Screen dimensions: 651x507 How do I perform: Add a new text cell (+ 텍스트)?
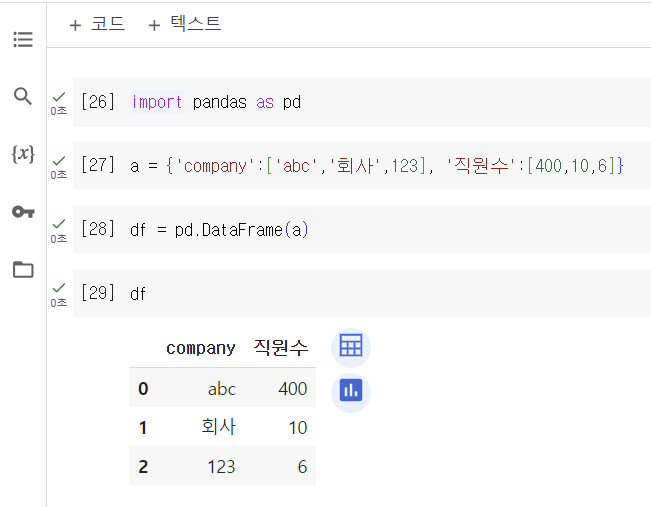(x=185, y=24)
